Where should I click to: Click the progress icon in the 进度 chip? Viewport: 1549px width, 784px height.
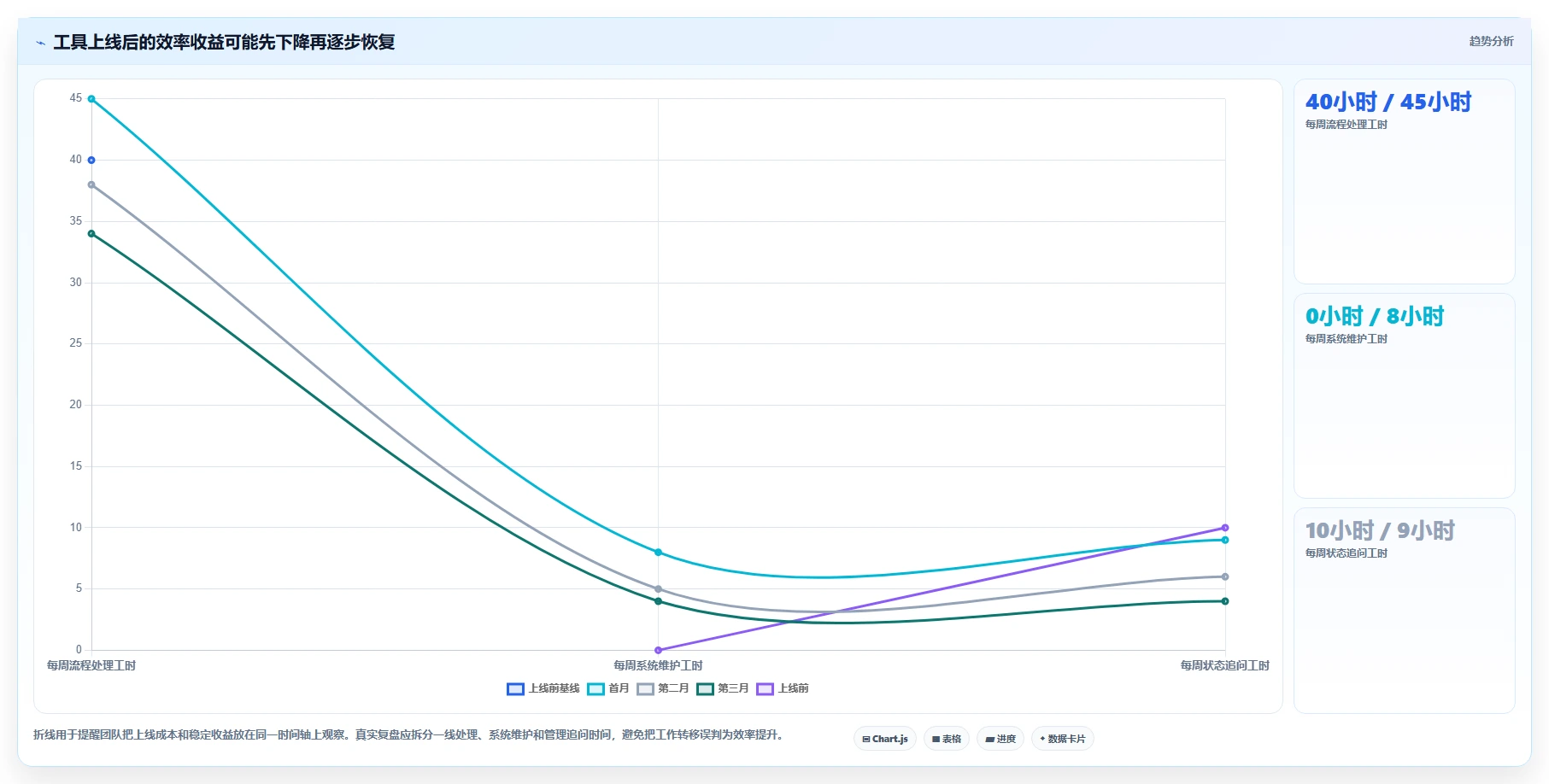click(989, 740)
